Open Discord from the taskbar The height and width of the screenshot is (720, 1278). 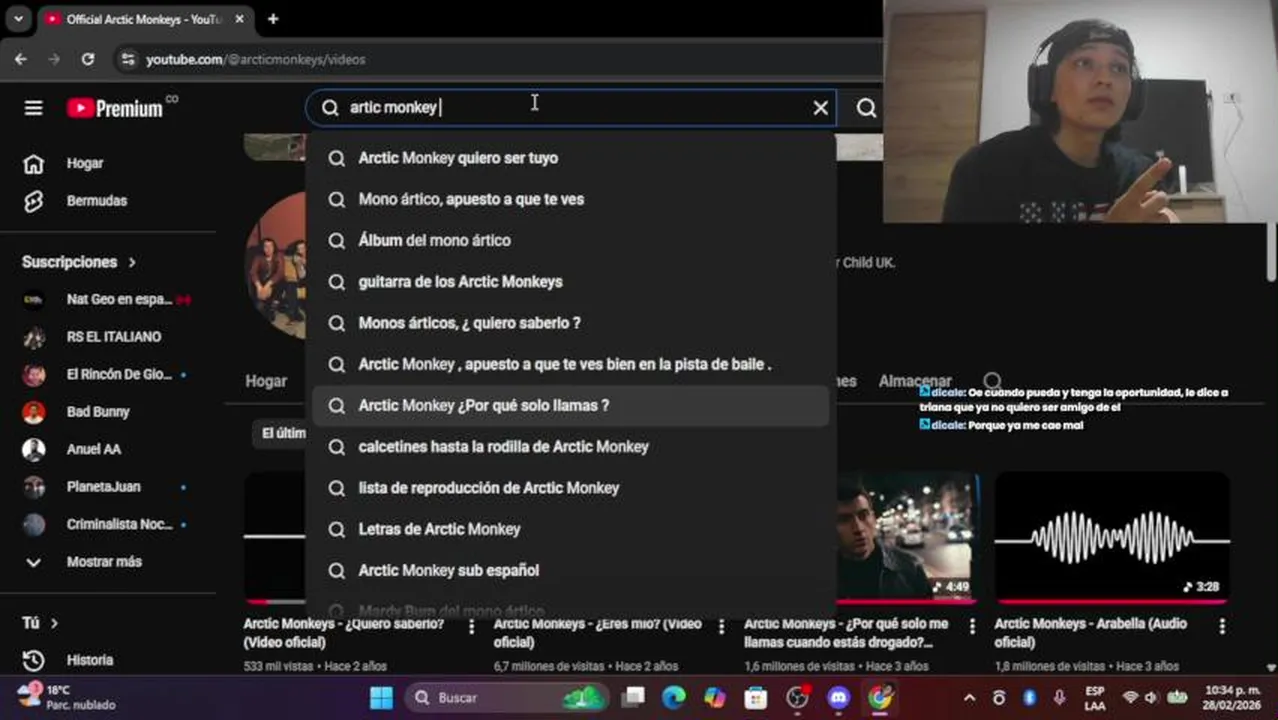(x=839, y=698)
